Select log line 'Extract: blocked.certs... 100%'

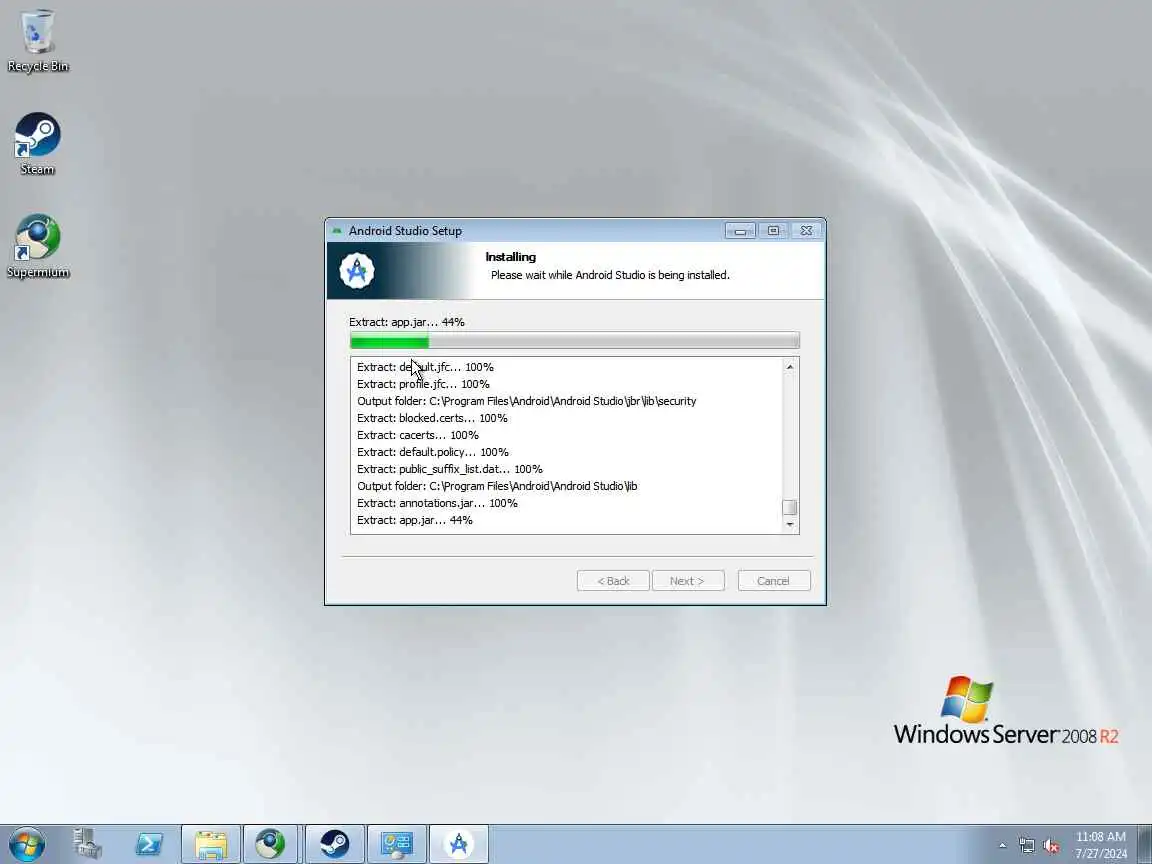coord(432,418)
